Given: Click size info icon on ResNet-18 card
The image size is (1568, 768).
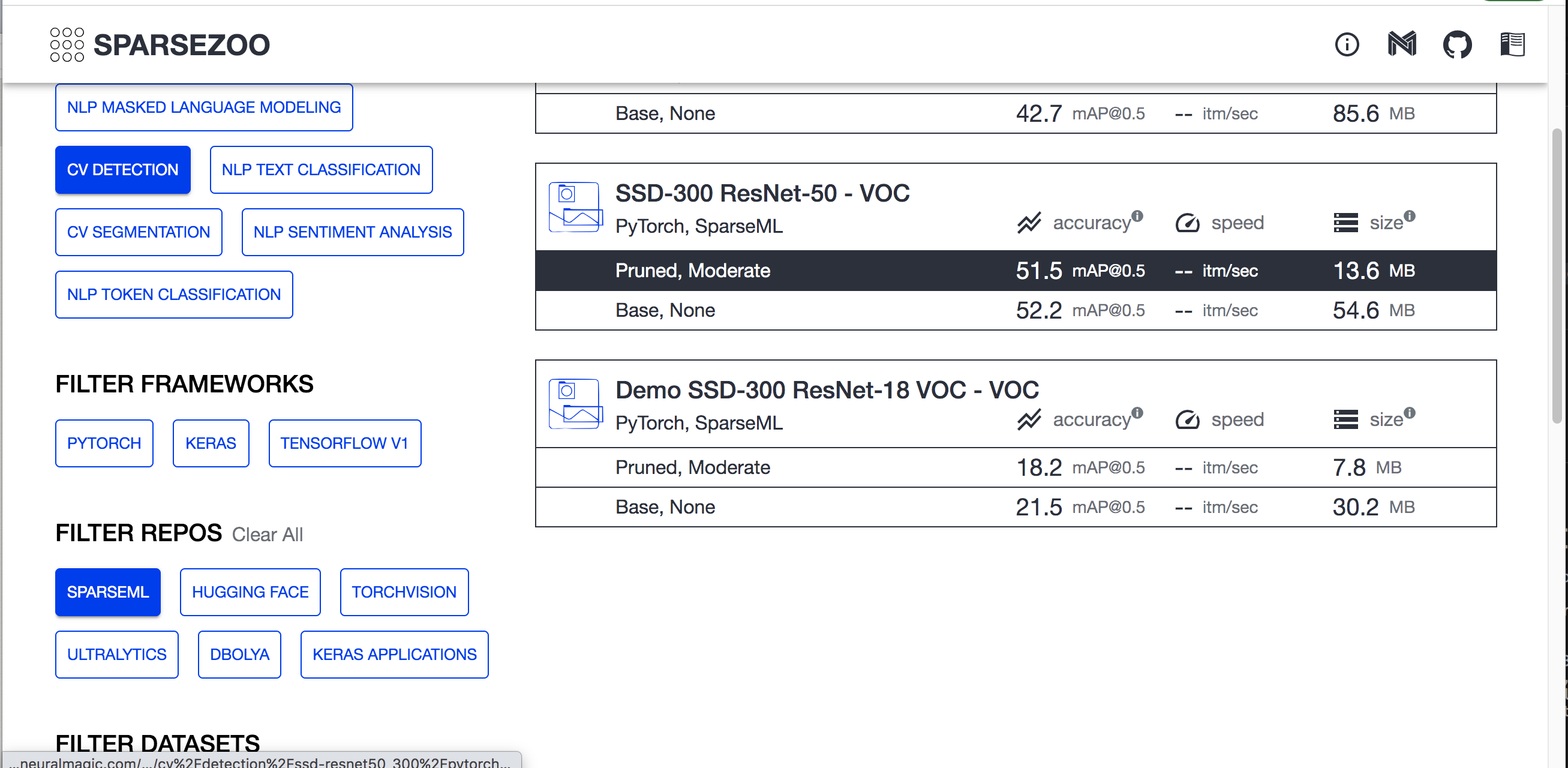Looking at the screenshot, I should pos(1410,412).
